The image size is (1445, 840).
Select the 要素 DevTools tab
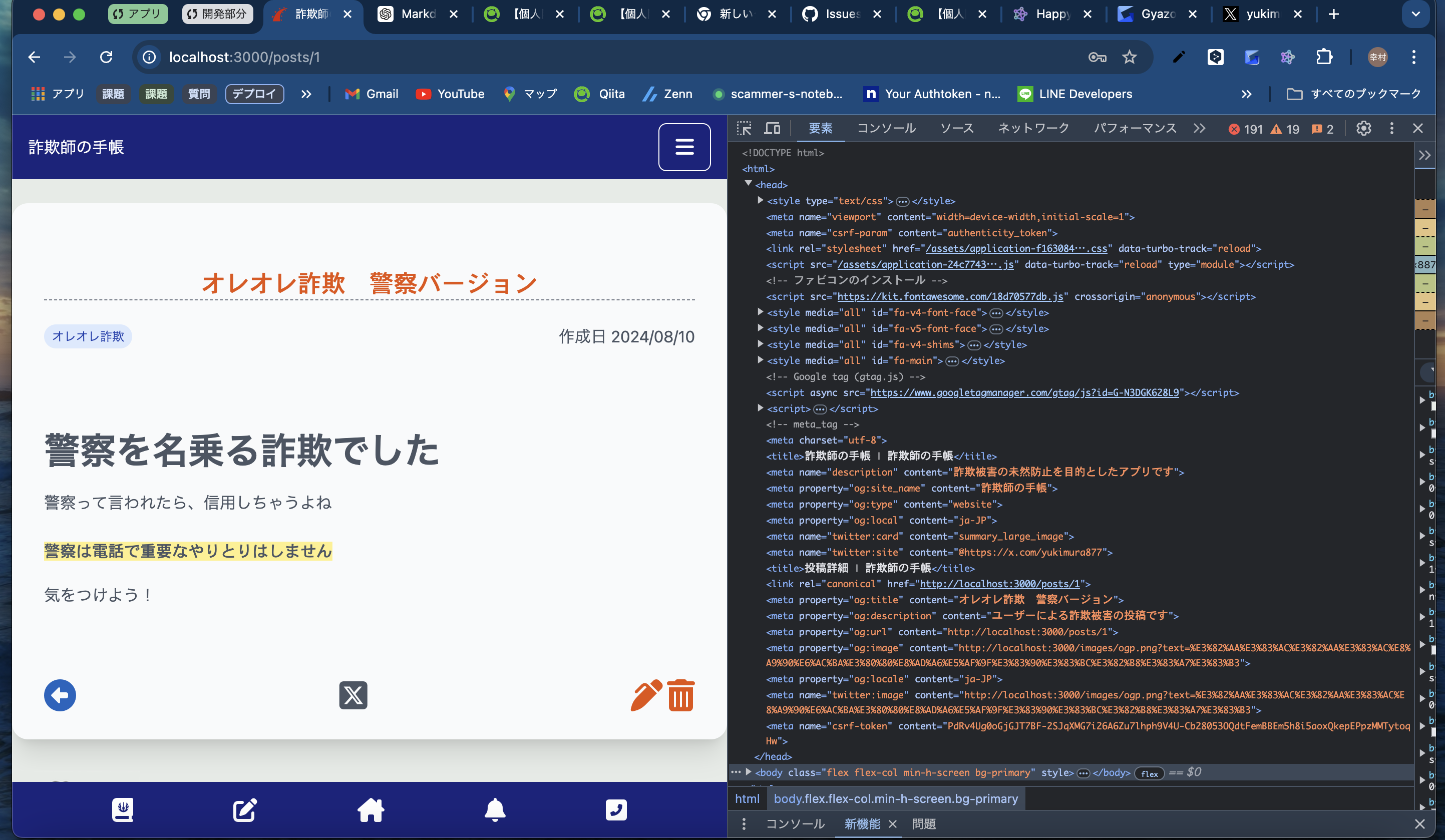pyautogui.click(x=821, y=129)
